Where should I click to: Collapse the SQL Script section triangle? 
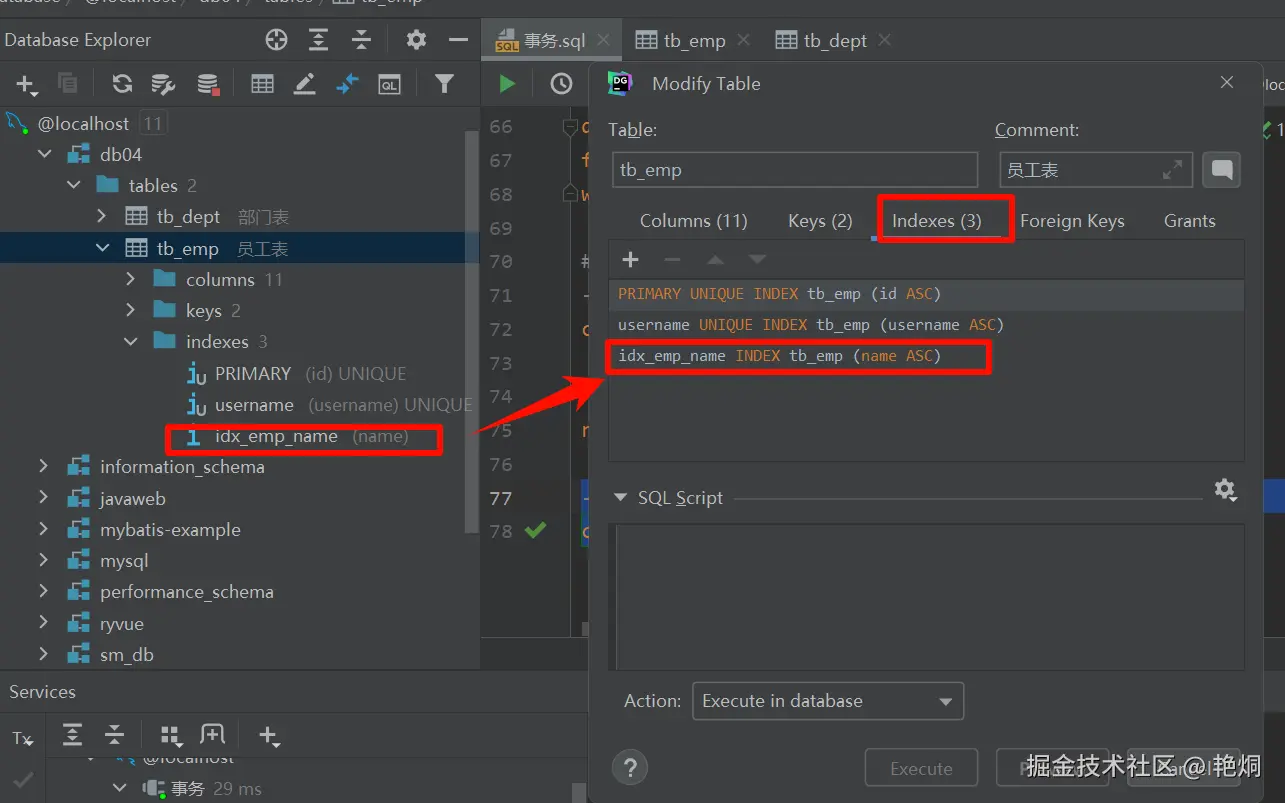click(620, 497)
